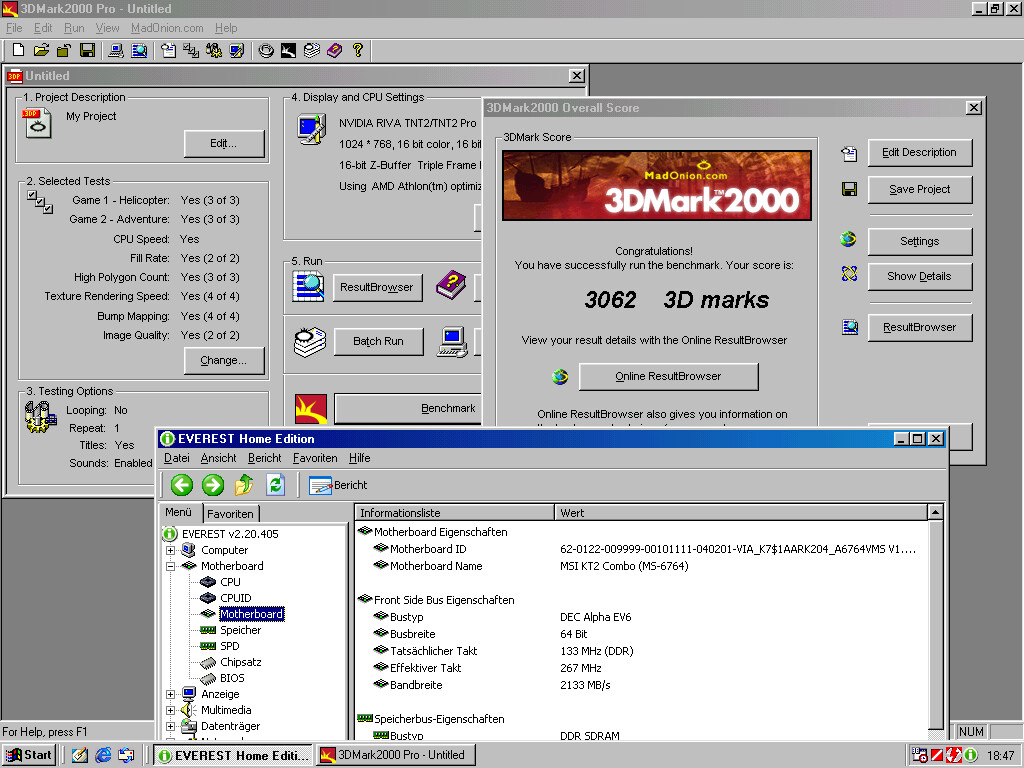Click the green Back arrow in EVEREST
This screenshot has width=1024, height=768.
point(182,485)
